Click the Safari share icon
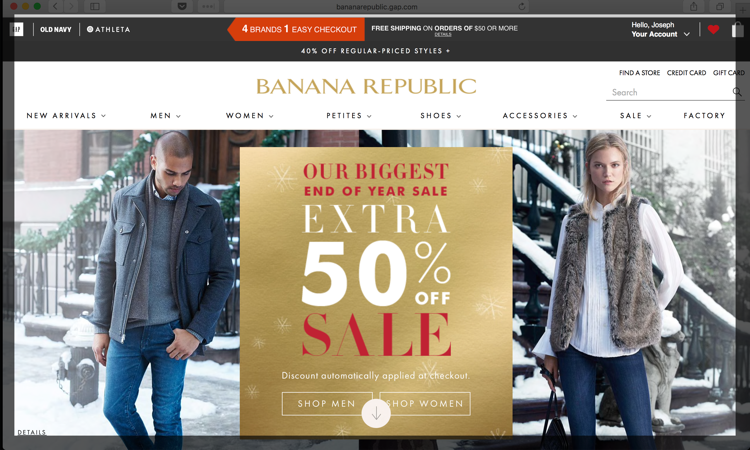The image size is (750, 450). click(x=694, y=7)
